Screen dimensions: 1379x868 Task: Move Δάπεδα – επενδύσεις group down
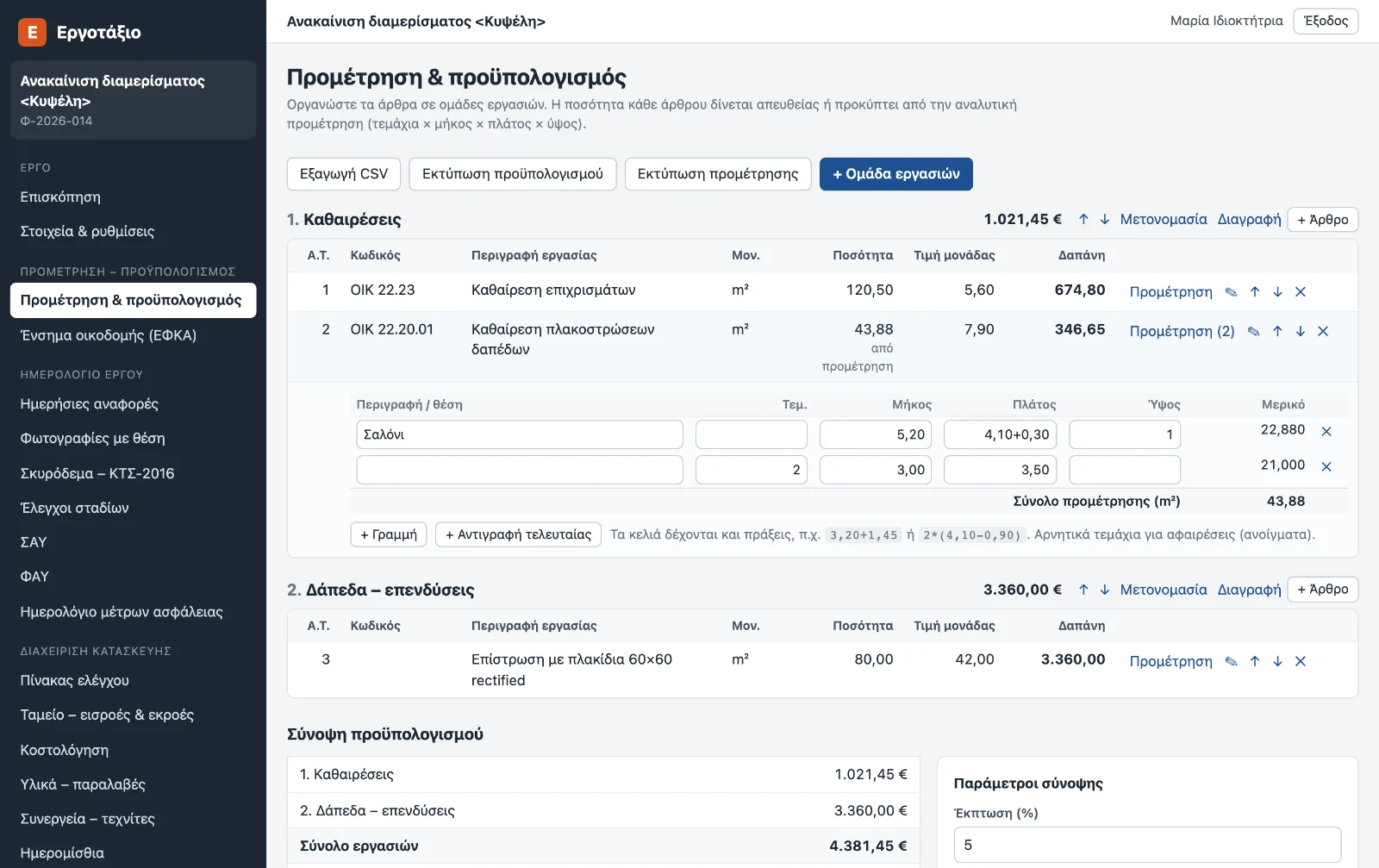[1104, 590]
